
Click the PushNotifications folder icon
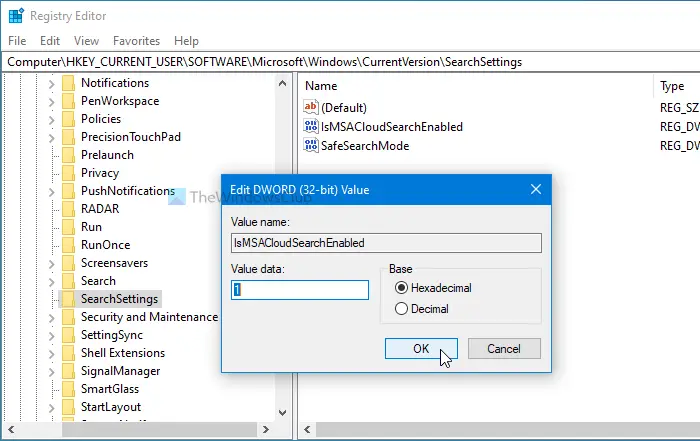pos(68,191)
